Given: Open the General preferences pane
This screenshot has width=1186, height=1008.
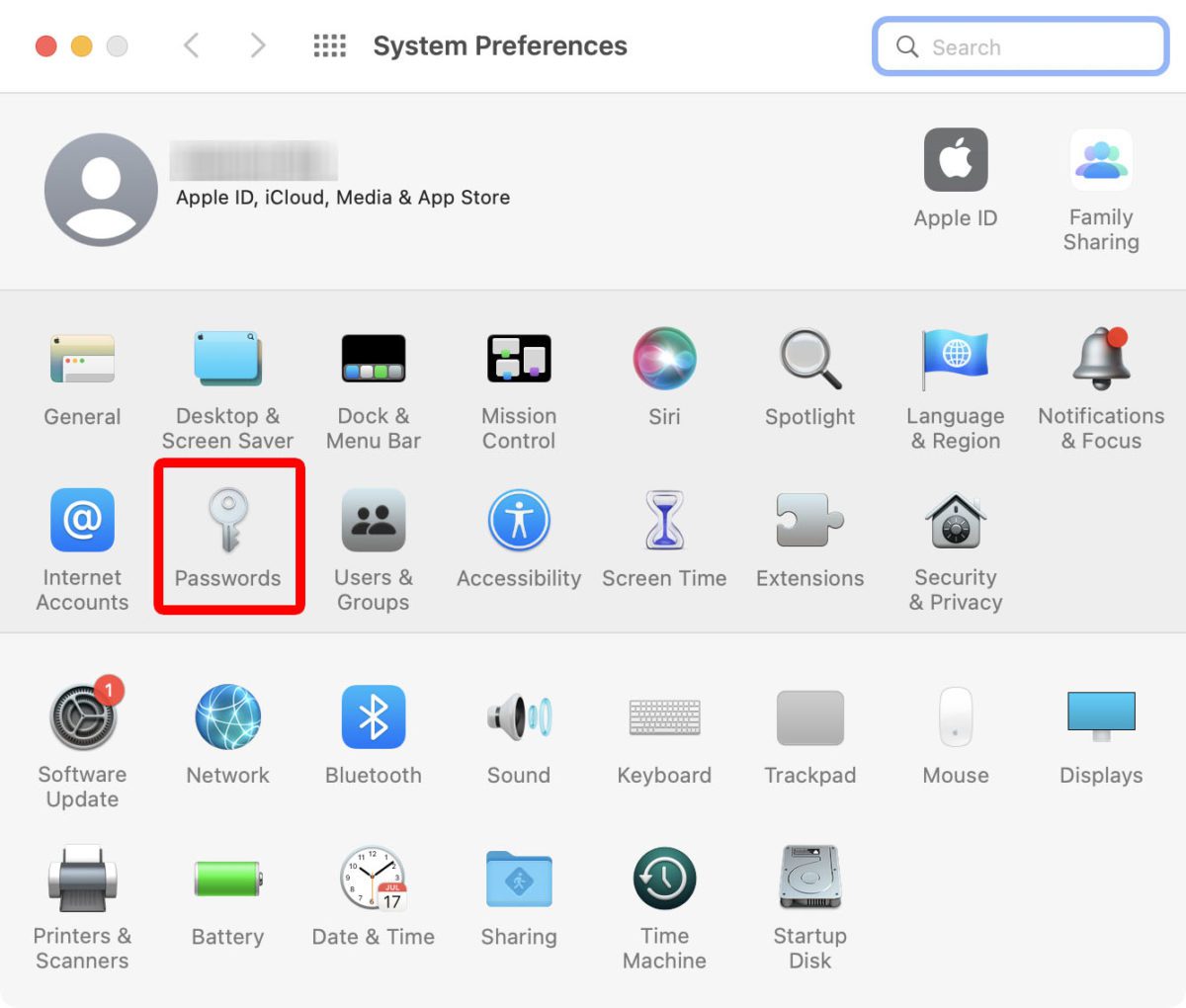Looking at the screenshot, I should pos(82,379).
